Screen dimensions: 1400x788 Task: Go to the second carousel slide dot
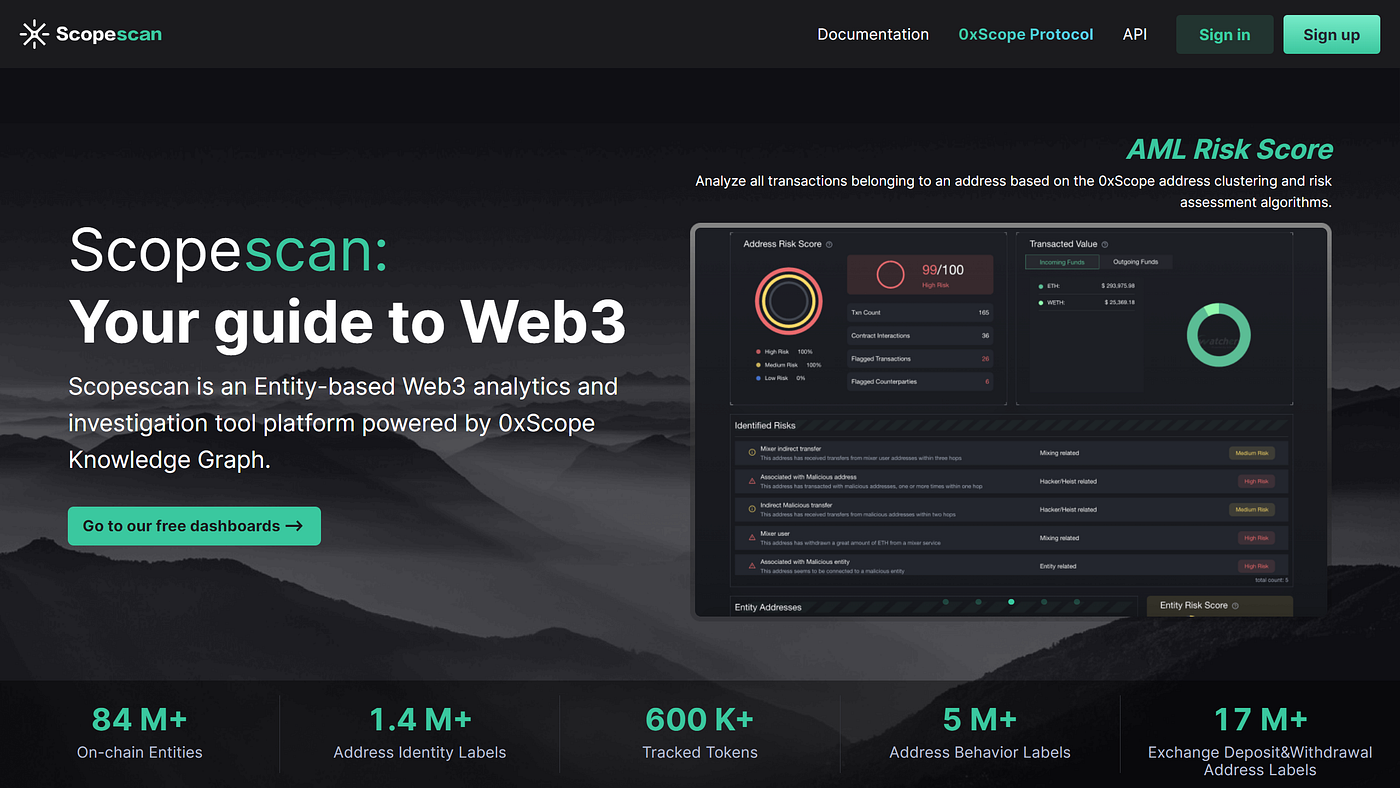pos(978,602)
